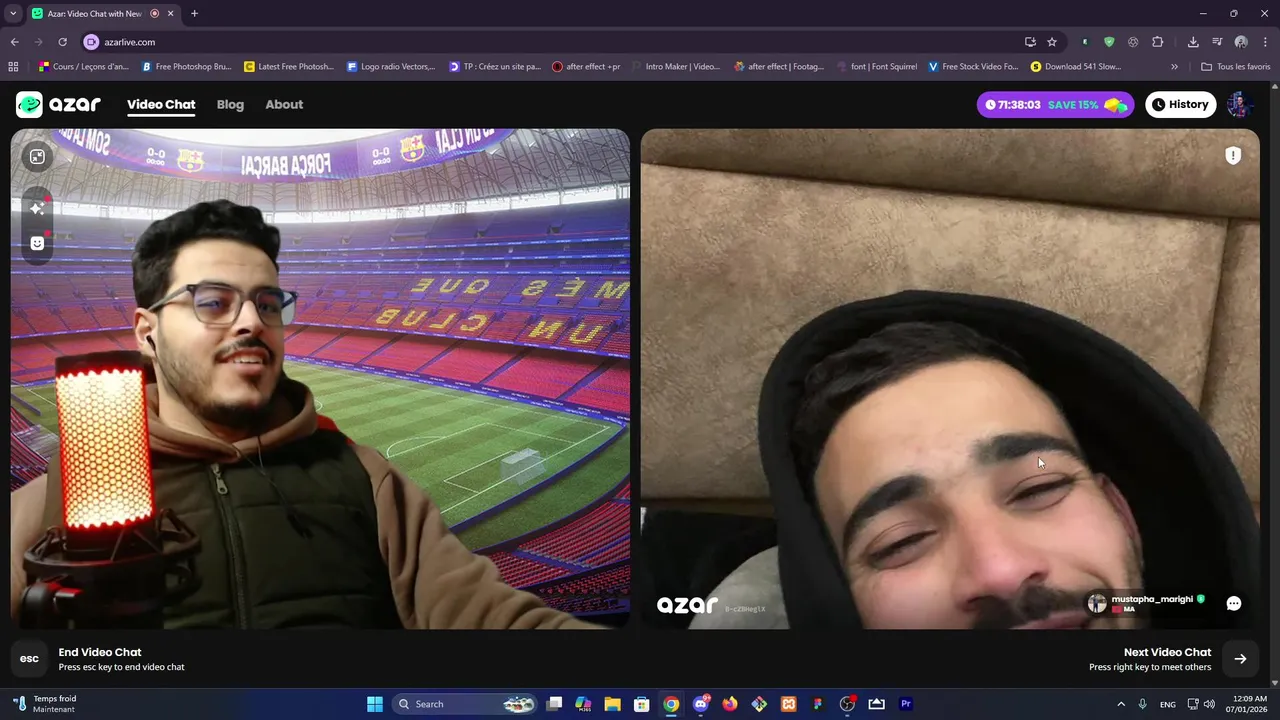Open Firefox from the taskbar
This screenshot has width=1280, height=720.
coord(730,704)
